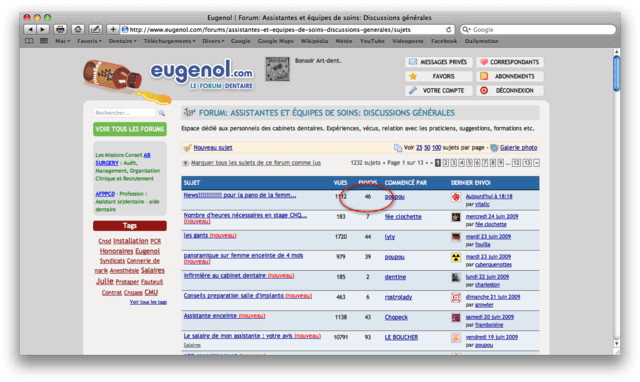Screen dimensions: 640x382
Task: Open YouTube from the bookmarks bar
Action: [372, 41]
